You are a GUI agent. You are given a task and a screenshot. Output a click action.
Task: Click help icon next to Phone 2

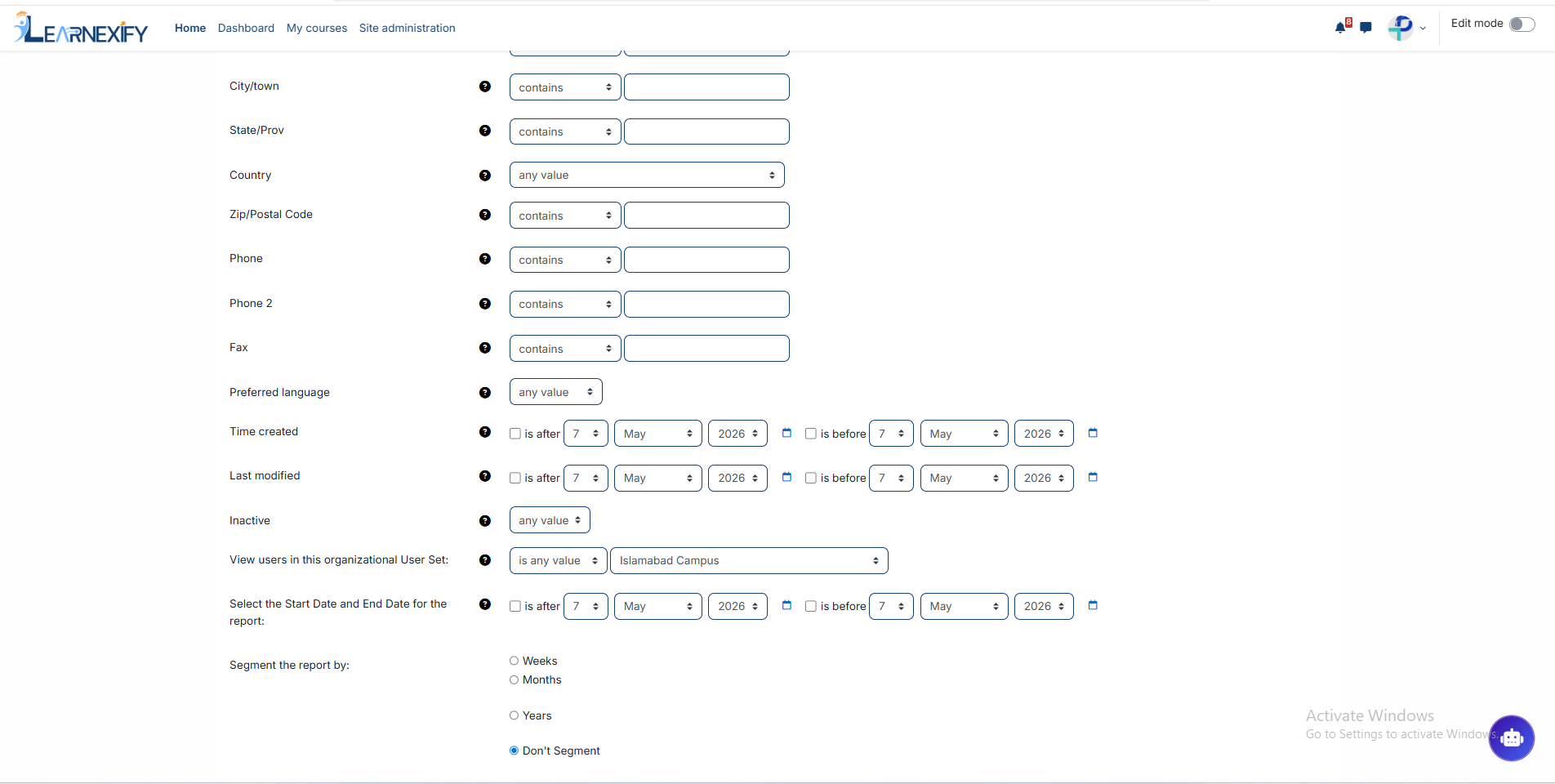tap(485, 304)
